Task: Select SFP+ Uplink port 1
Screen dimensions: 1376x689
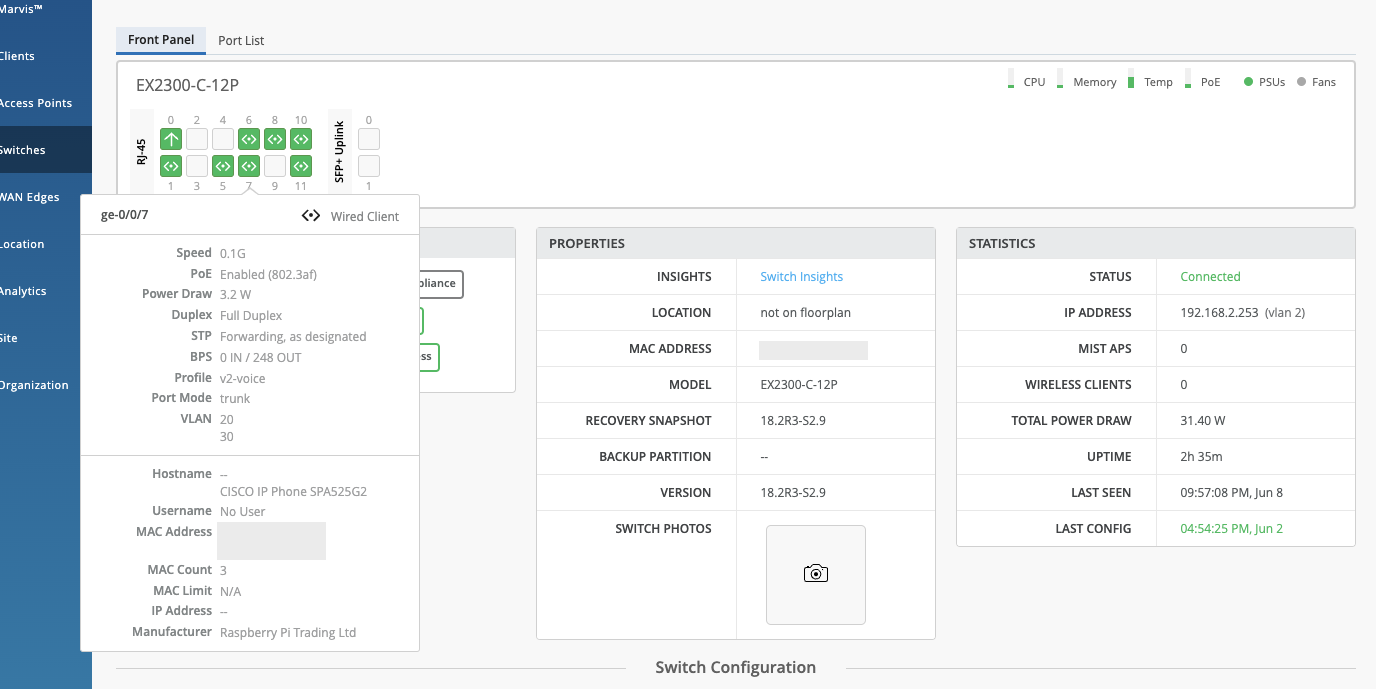Action: click(x=369, y=166)
